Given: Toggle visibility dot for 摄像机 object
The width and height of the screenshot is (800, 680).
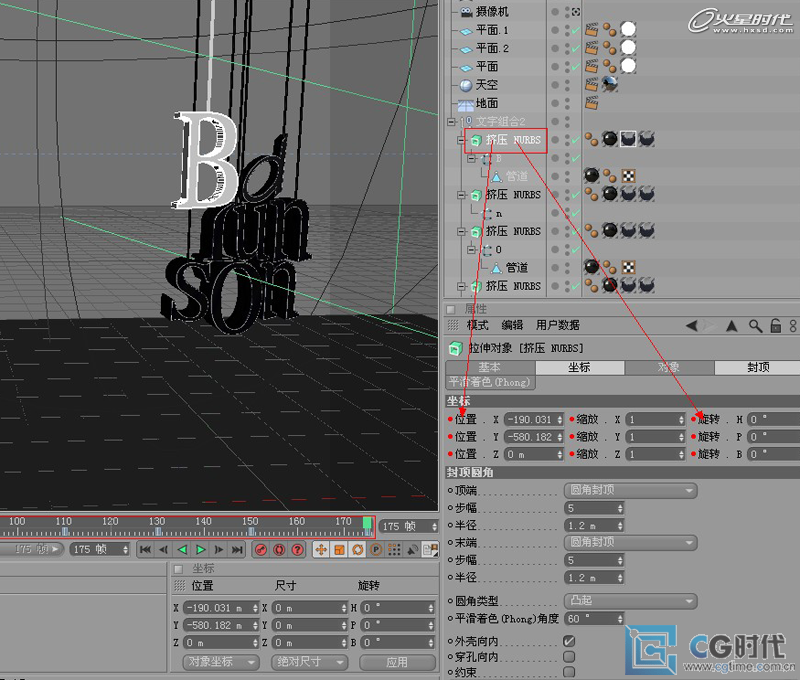Looking at the screenshot, I should click(x=555, y=12).
